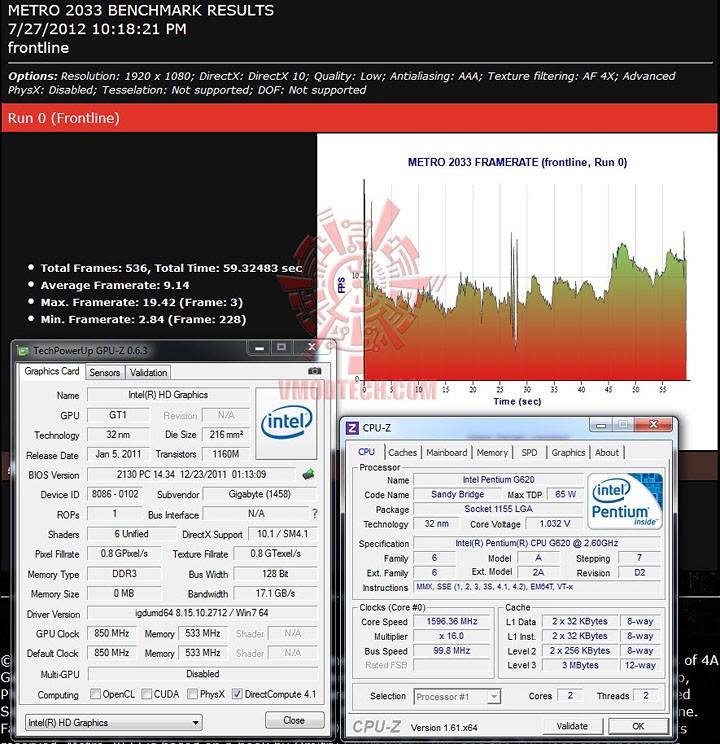720x744 pixels.
Task: Click the Specification field in CPU-Z
Action: tap(537, 543)
